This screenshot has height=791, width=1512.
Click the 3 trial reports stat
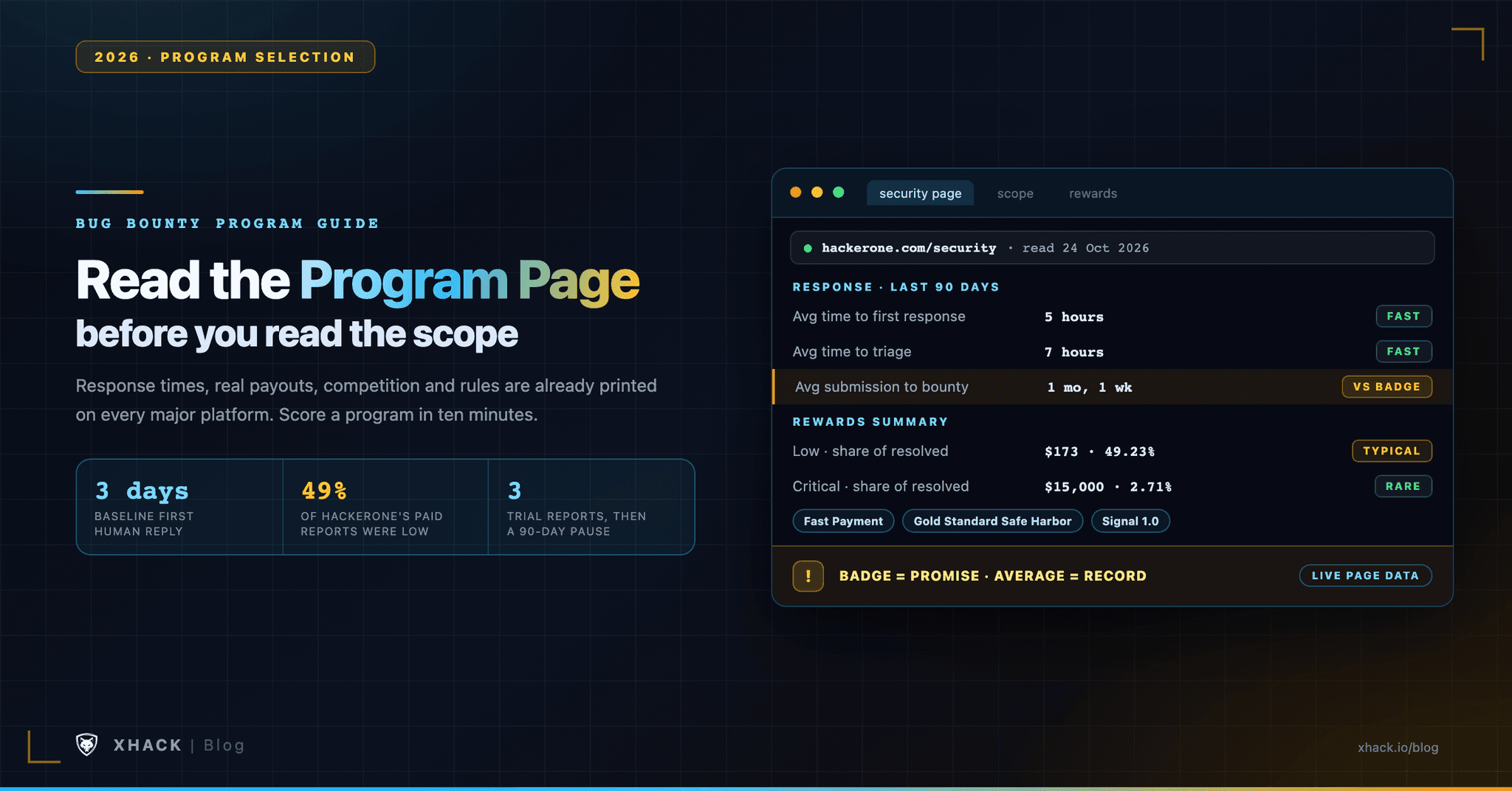(x=591, y=507)
